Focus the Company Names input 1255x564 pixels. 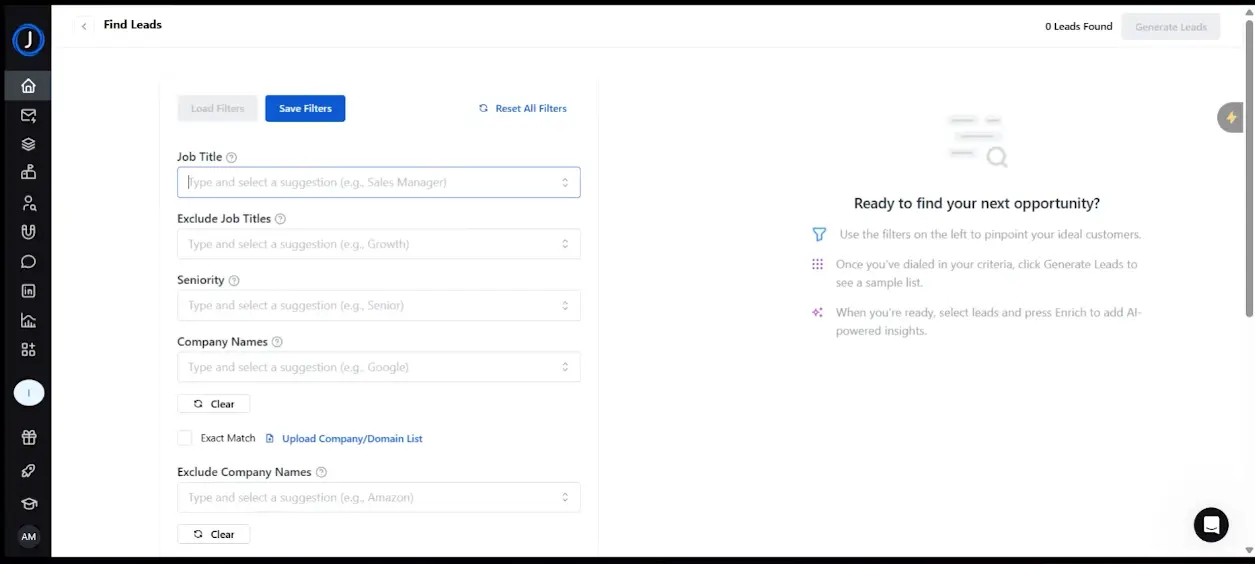[x=378, y=367]
